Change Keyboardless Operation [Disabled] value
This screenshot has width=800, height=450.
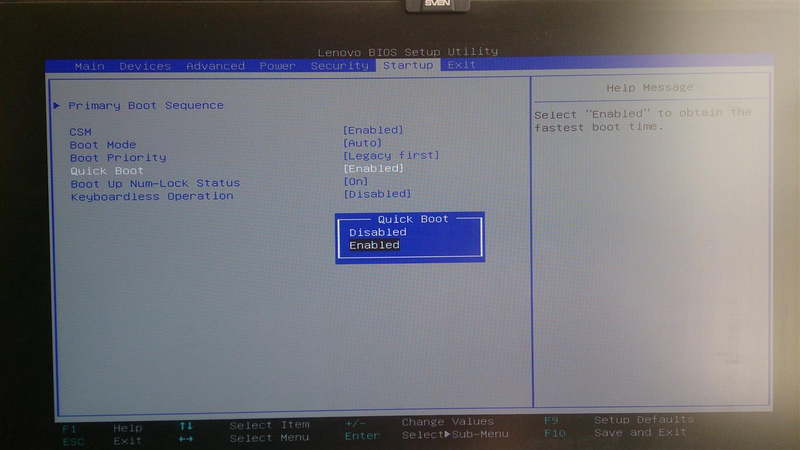pyautogui.click(x=377, y=194)
